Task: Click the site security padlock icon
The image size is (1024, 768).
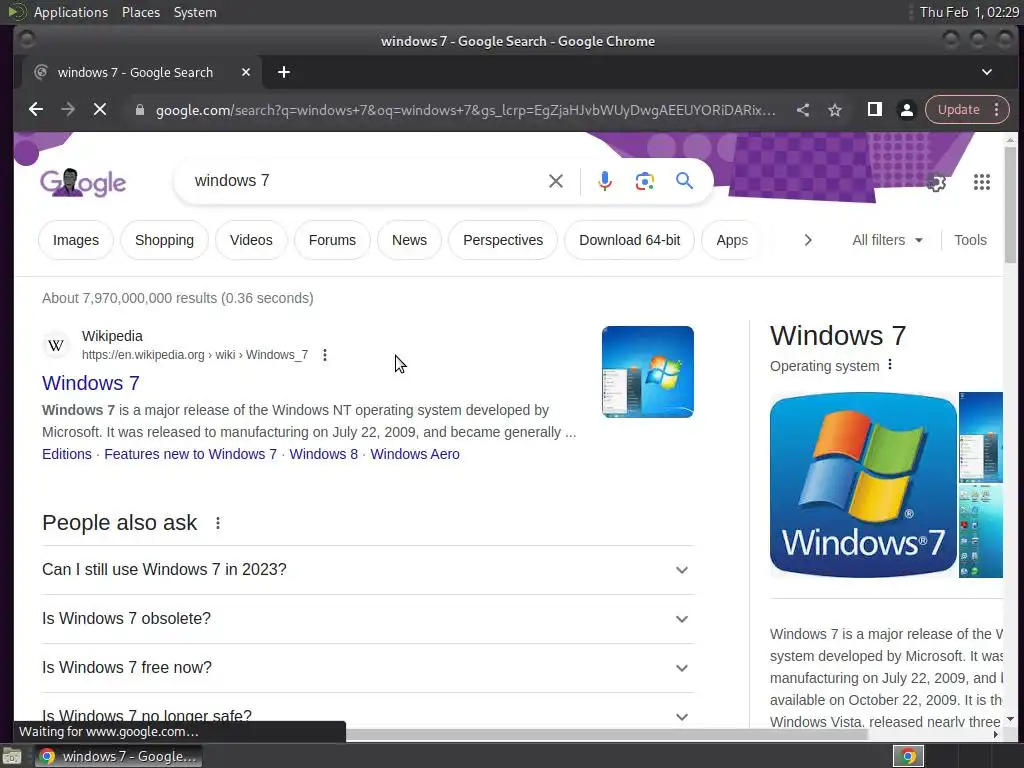Action: tap(139, 110)
